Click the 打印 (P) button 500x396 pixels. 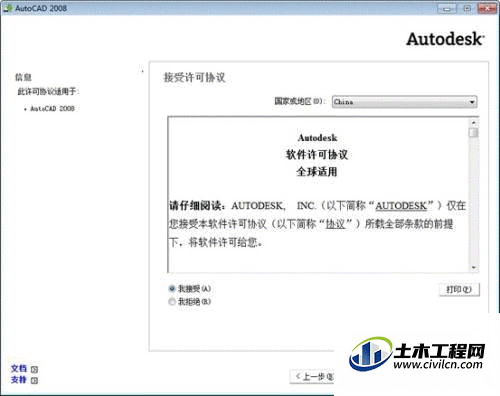[459, 289]
